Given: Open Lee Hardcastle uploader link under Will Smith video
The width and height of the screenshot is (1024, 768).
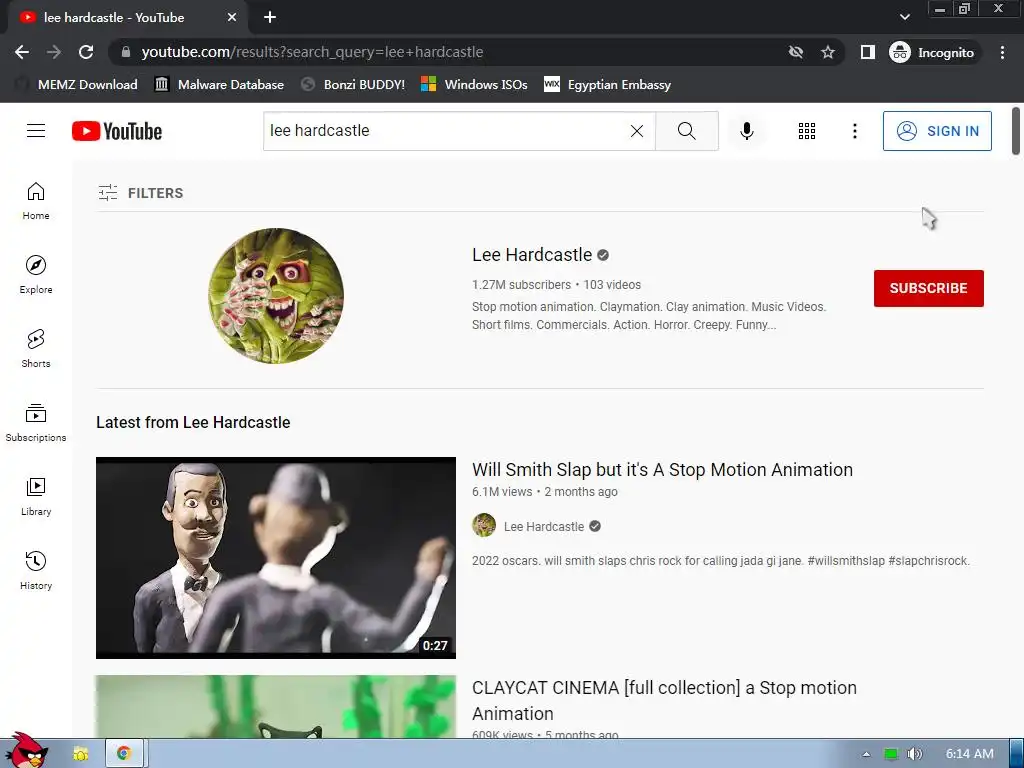Looking at the screenshot, I should pos(543,526).
